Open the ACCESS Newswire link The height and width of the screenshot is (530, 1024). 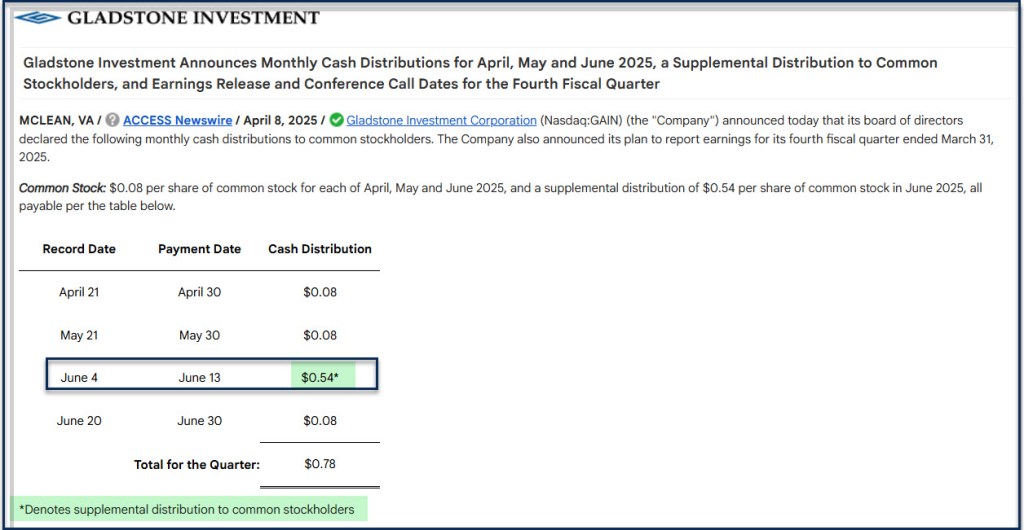(177, 120)
